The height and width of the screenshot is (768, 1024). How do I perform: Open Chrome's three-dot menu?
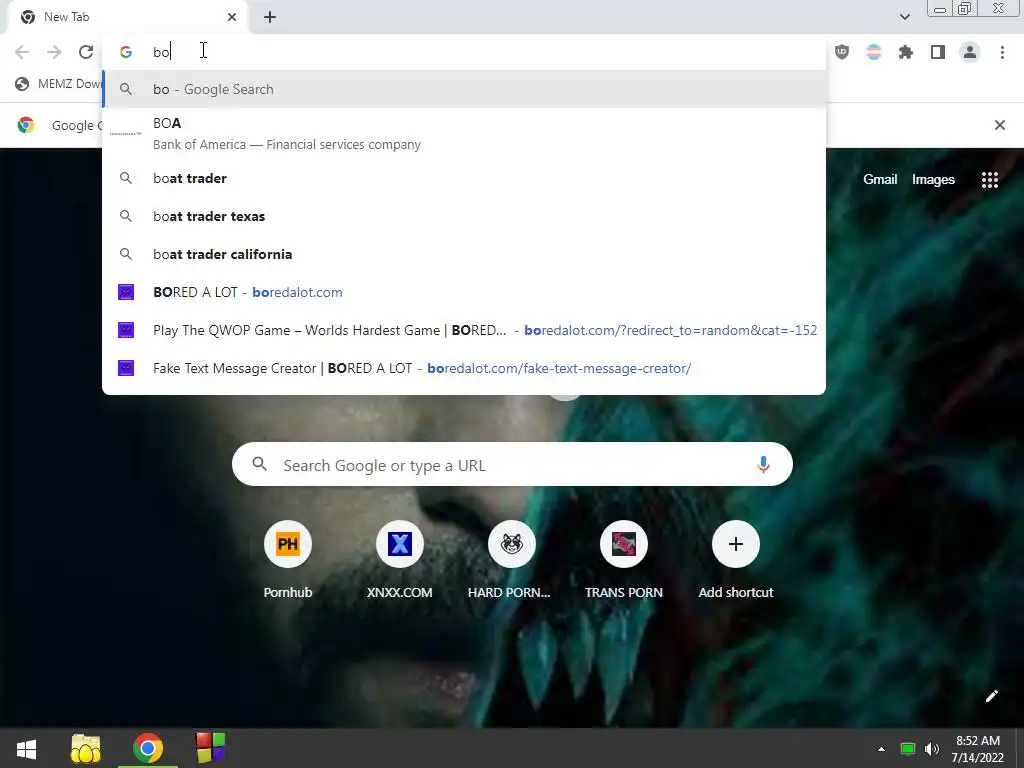(x=1002, y=52)
